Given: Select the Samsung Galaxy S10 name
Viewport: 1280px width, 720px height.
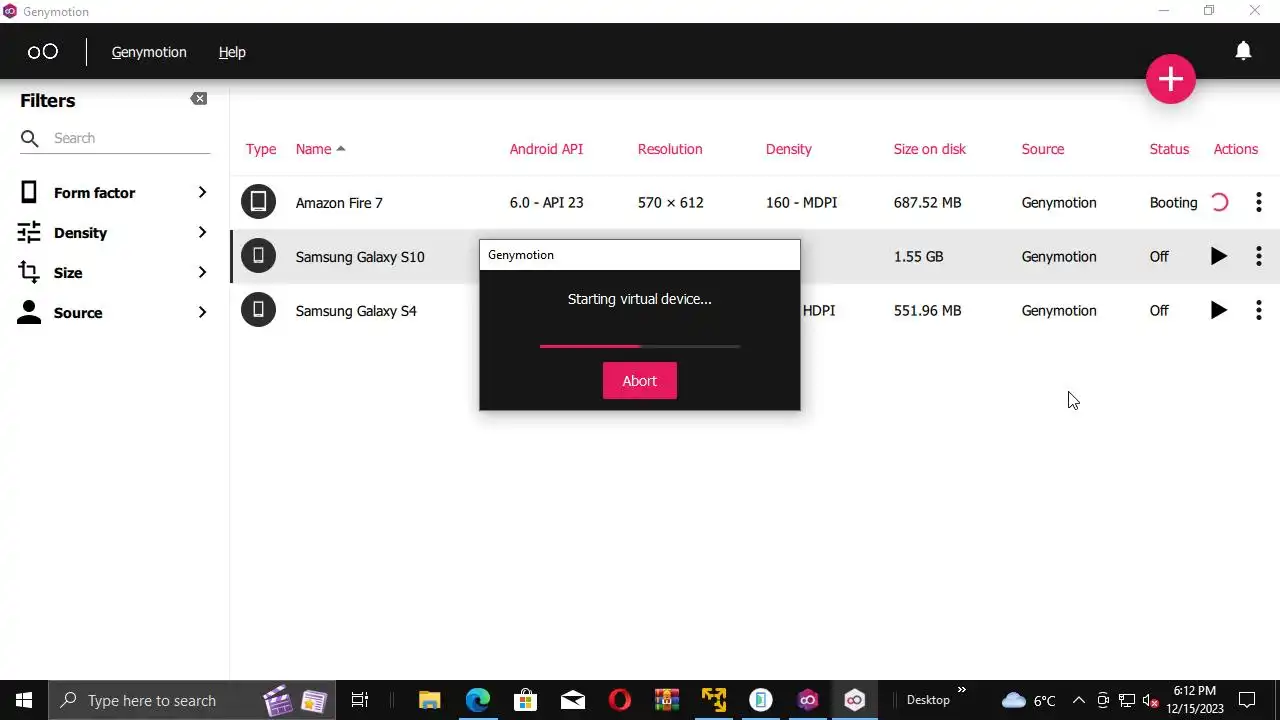Looking at the screenshot, I should [360, 256].
